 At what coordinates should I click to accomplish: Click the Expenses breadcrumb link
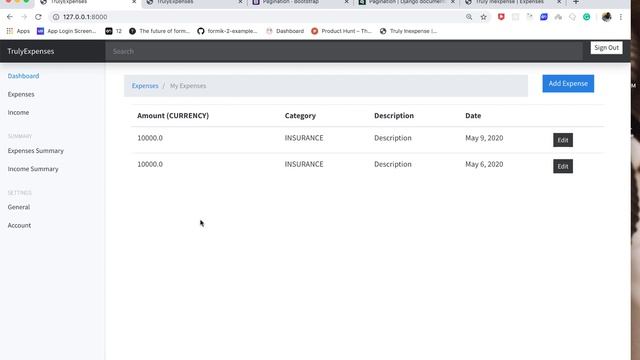pos(145,86)
